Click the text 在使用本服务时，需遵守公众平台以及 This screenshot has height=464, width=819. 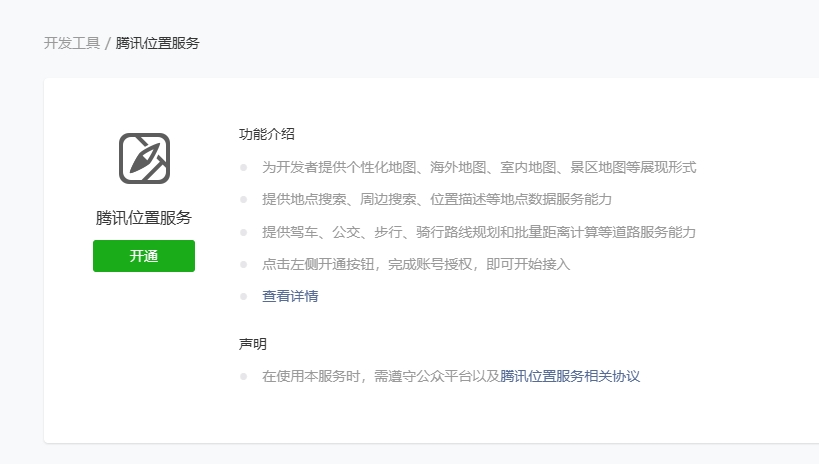pos(381,376)
